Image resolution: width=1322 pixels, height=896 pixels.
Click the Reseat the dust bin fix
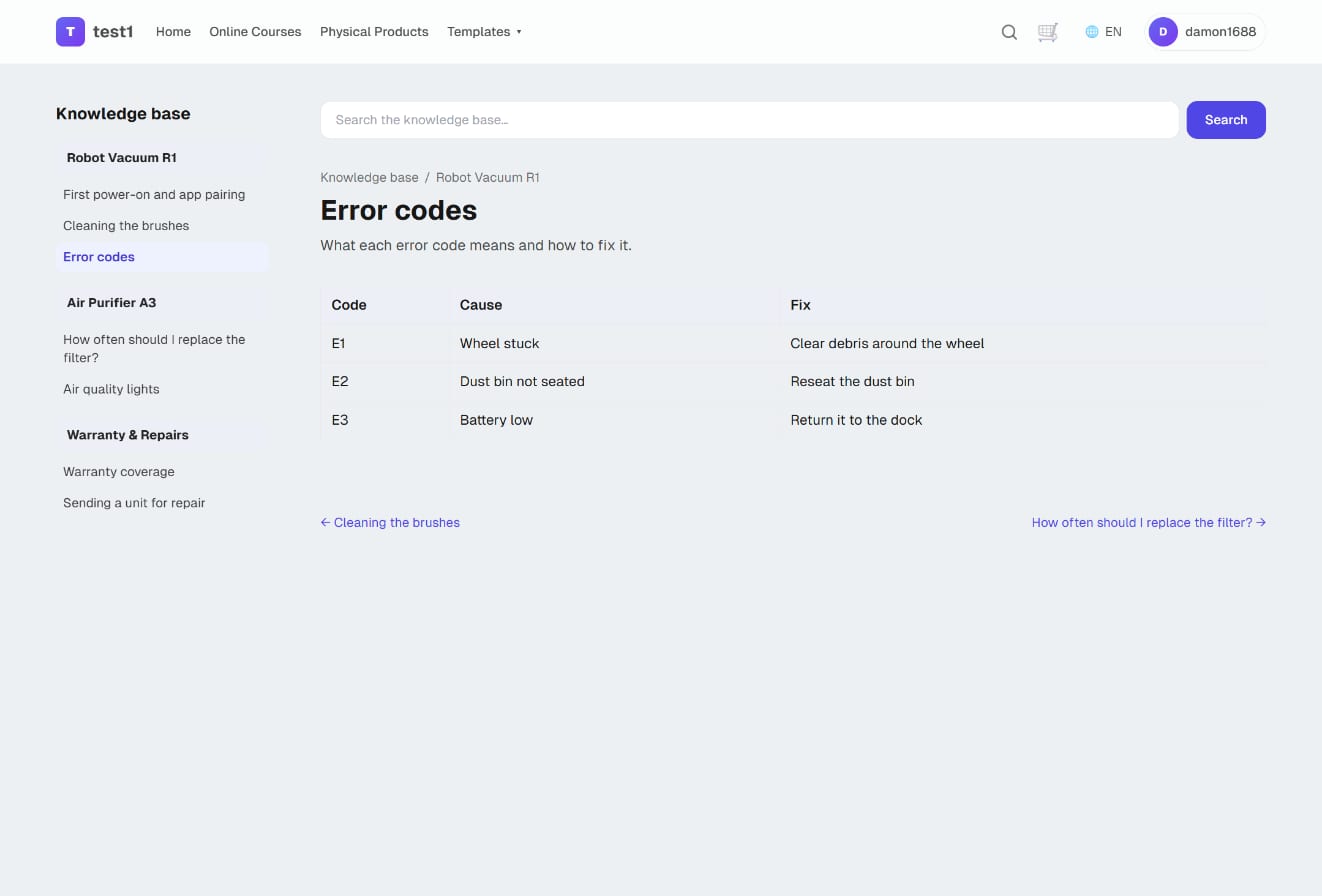click(x=1023, y=381)
